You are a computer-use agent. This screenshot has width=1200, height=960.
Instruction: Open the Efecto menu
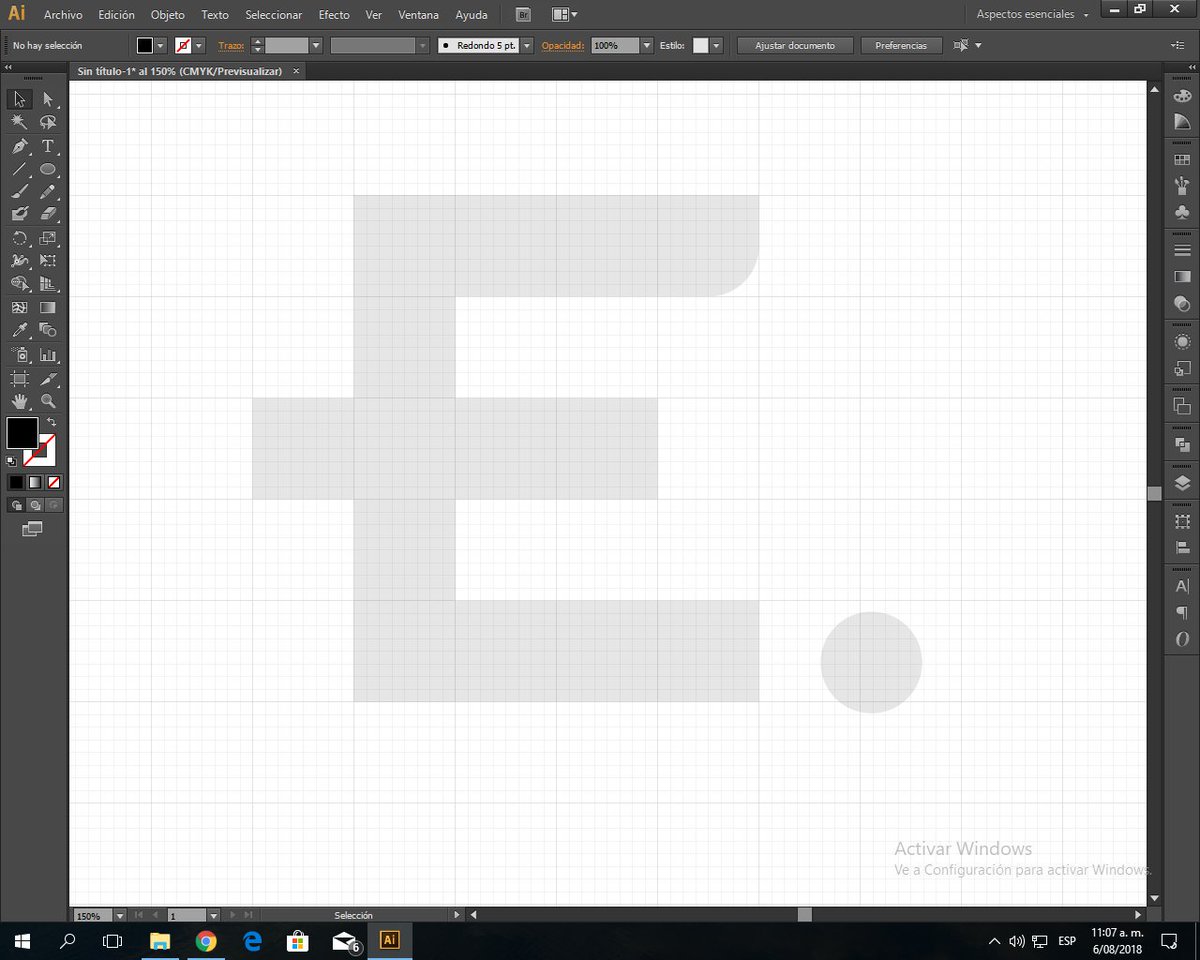[x=334, y=15]
